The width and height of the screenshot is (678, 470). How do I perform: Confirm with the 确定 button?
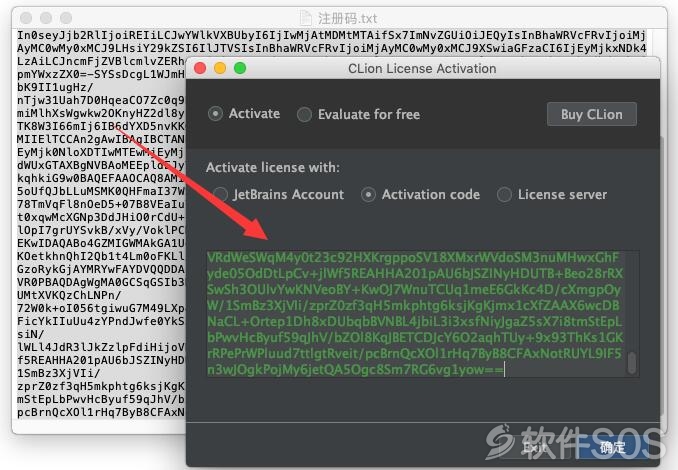612,447
